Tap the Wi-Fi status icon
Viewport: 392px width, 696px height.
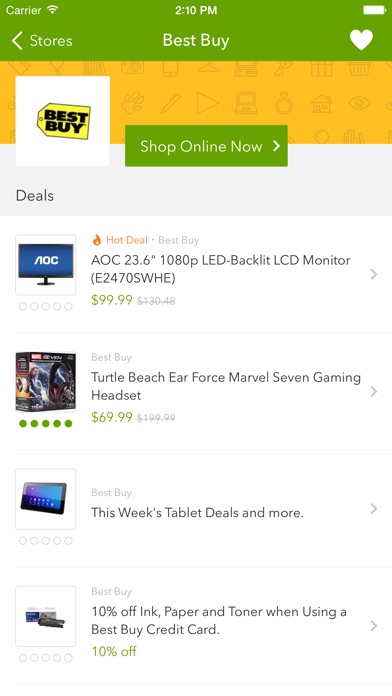[53, 10]
